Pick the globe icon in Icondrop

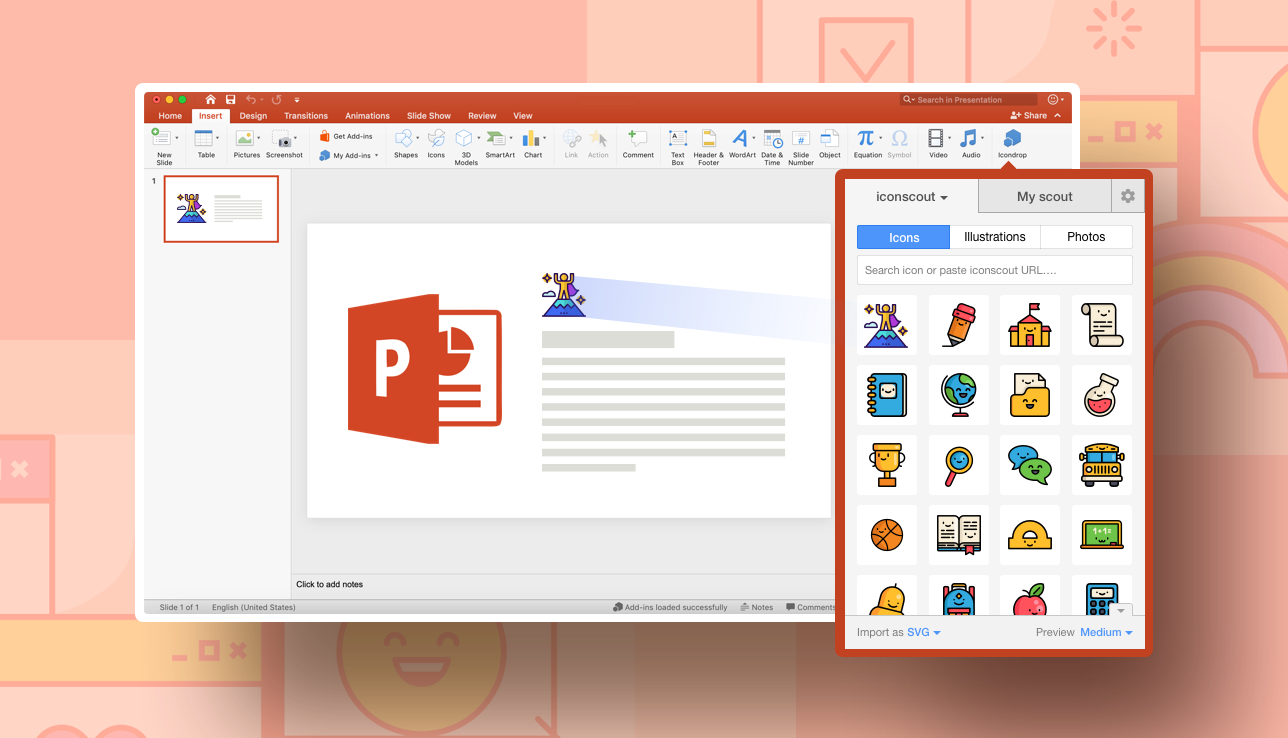[958, 394]
